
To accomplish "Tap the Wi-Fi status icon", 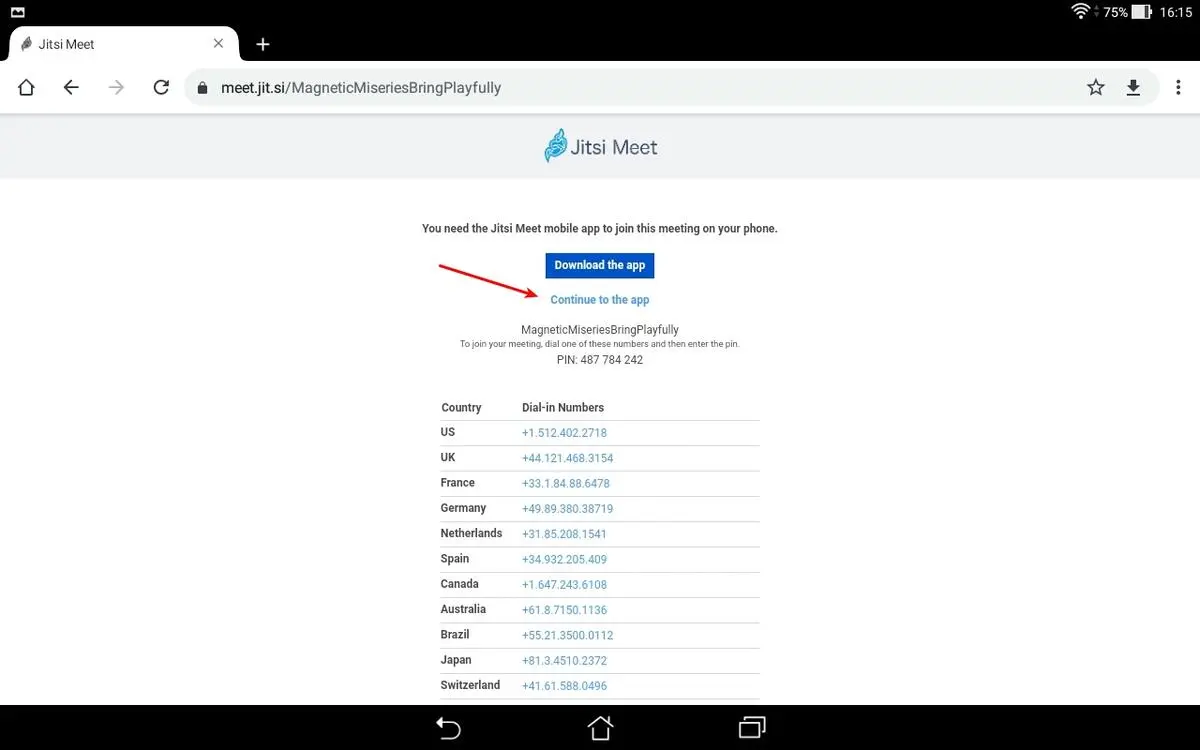I will pyautogui.click(x=1080, y=12).
